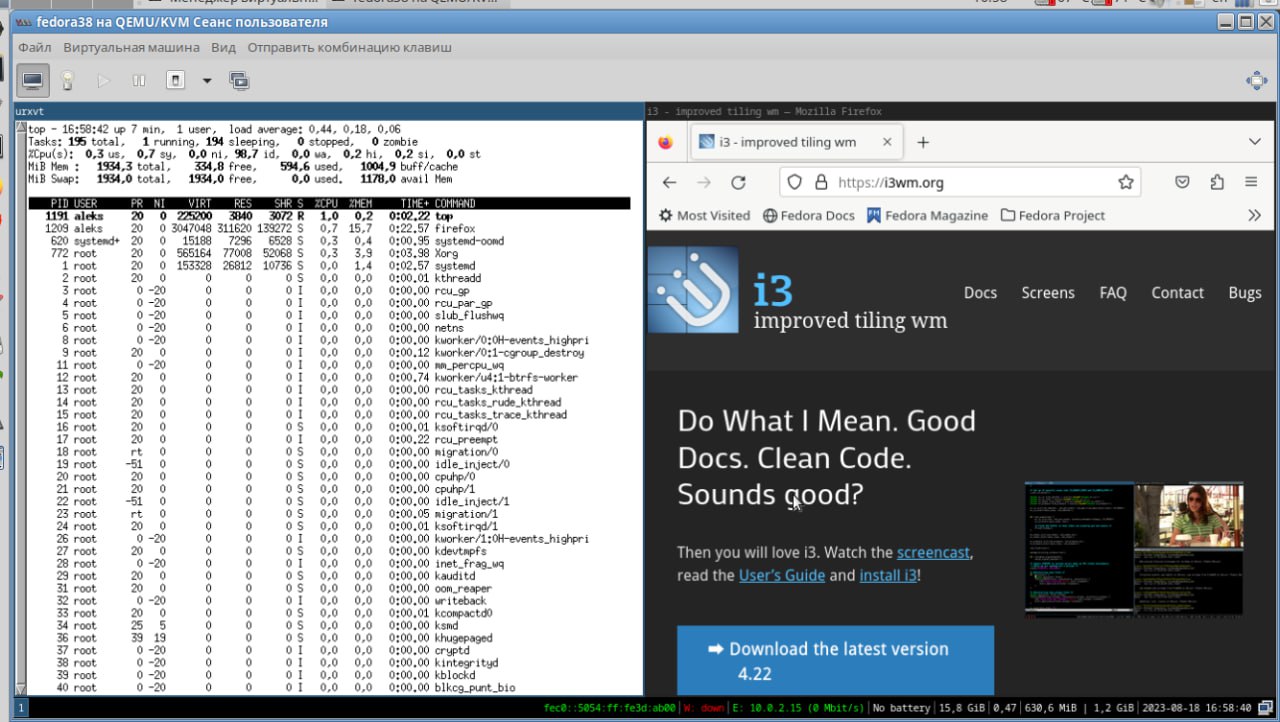Go to FAQ in the i3 site navigation
The width and height of the screenshot is (1280, 722).
[1113, 293]
